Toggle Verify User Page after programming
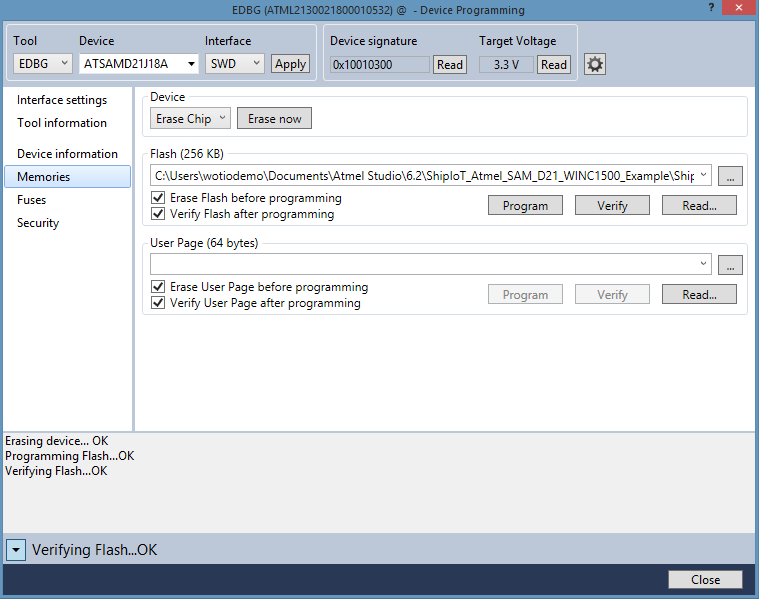 (158, 303)
